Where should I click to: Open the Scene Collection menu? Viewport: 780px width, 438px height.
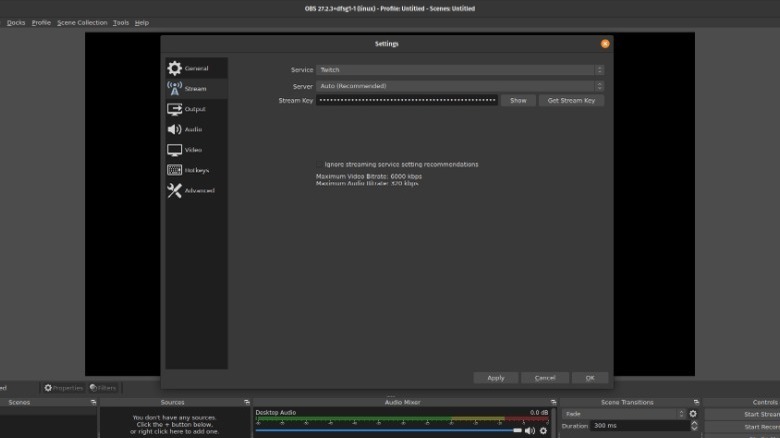click(x=82, y=22)
